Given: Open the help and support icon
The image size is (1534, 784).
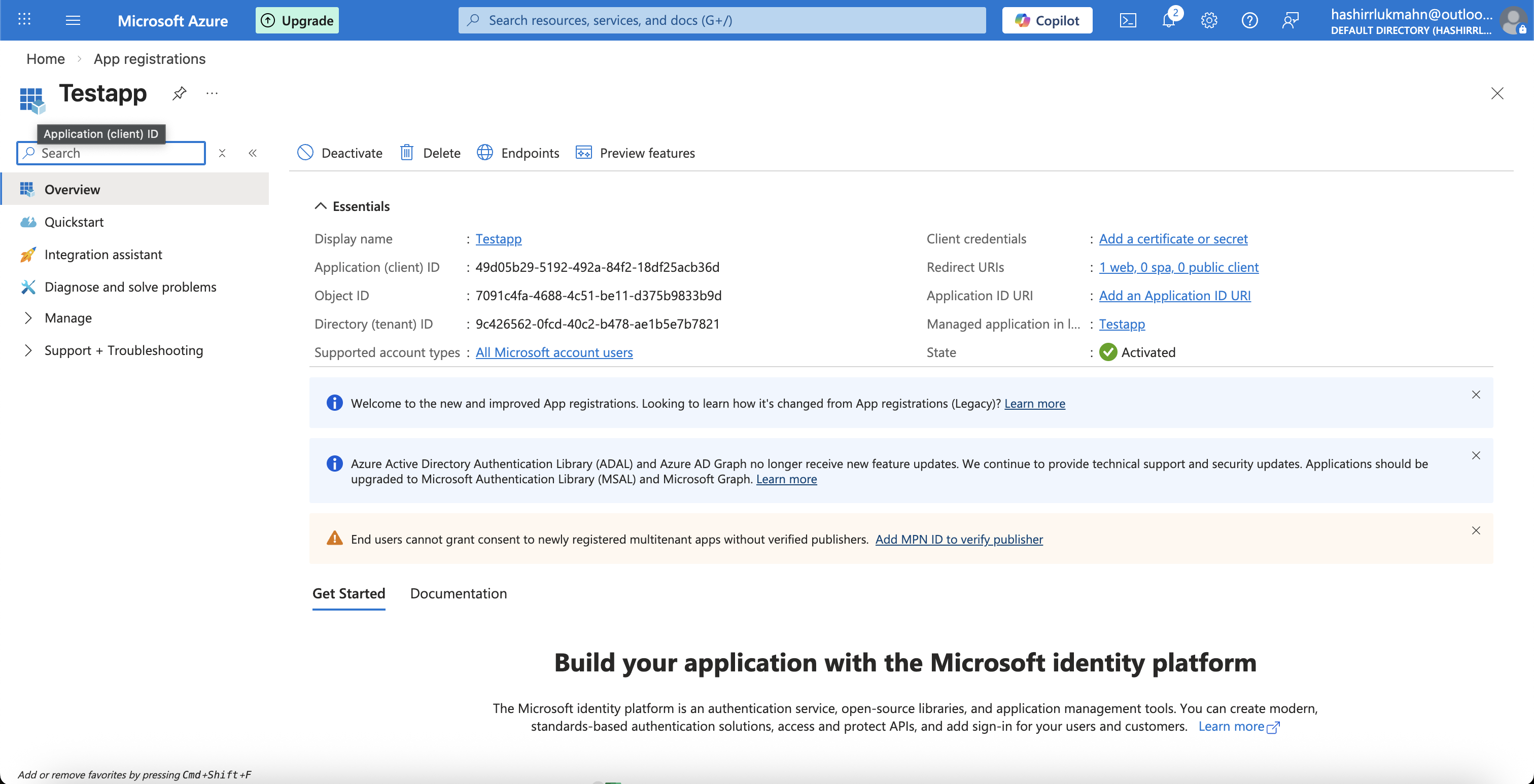Looking at the screenshot, I should [1249, 20].
